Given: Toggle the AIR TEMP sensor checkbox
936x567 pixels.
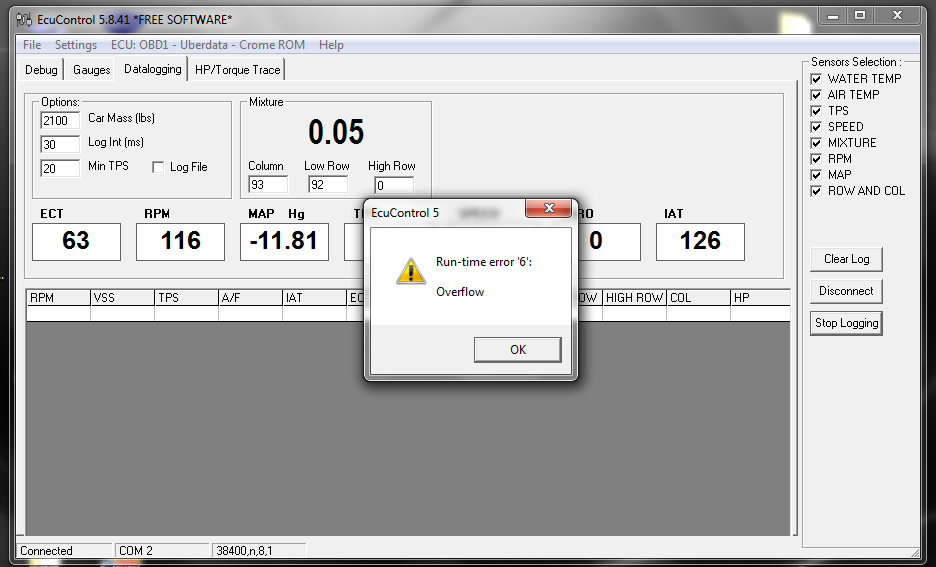Looking at the screenshot, I should click(x=816, y=95).
